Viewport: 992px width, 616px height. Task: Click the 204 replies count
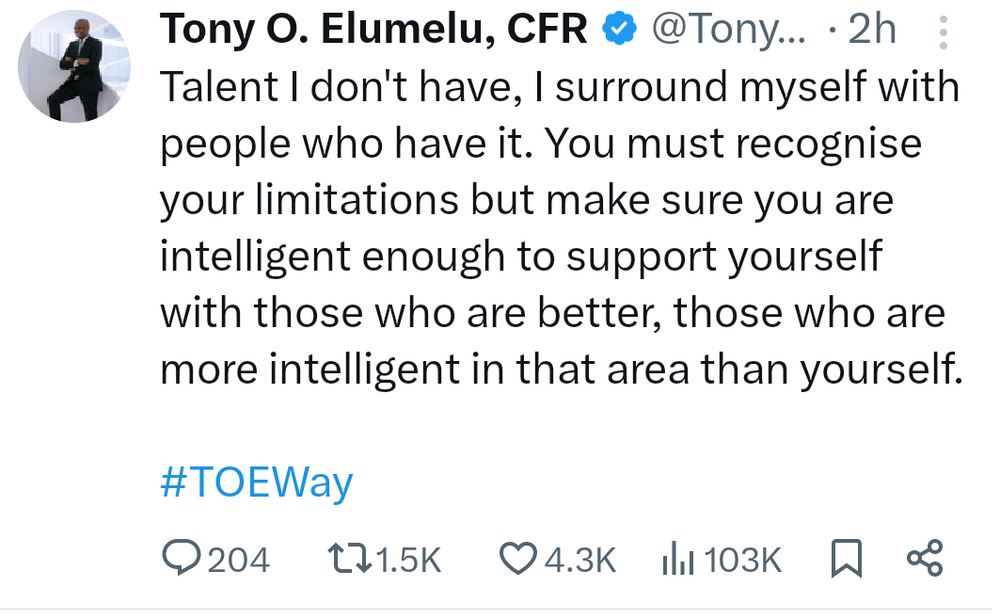click(237, 560)
